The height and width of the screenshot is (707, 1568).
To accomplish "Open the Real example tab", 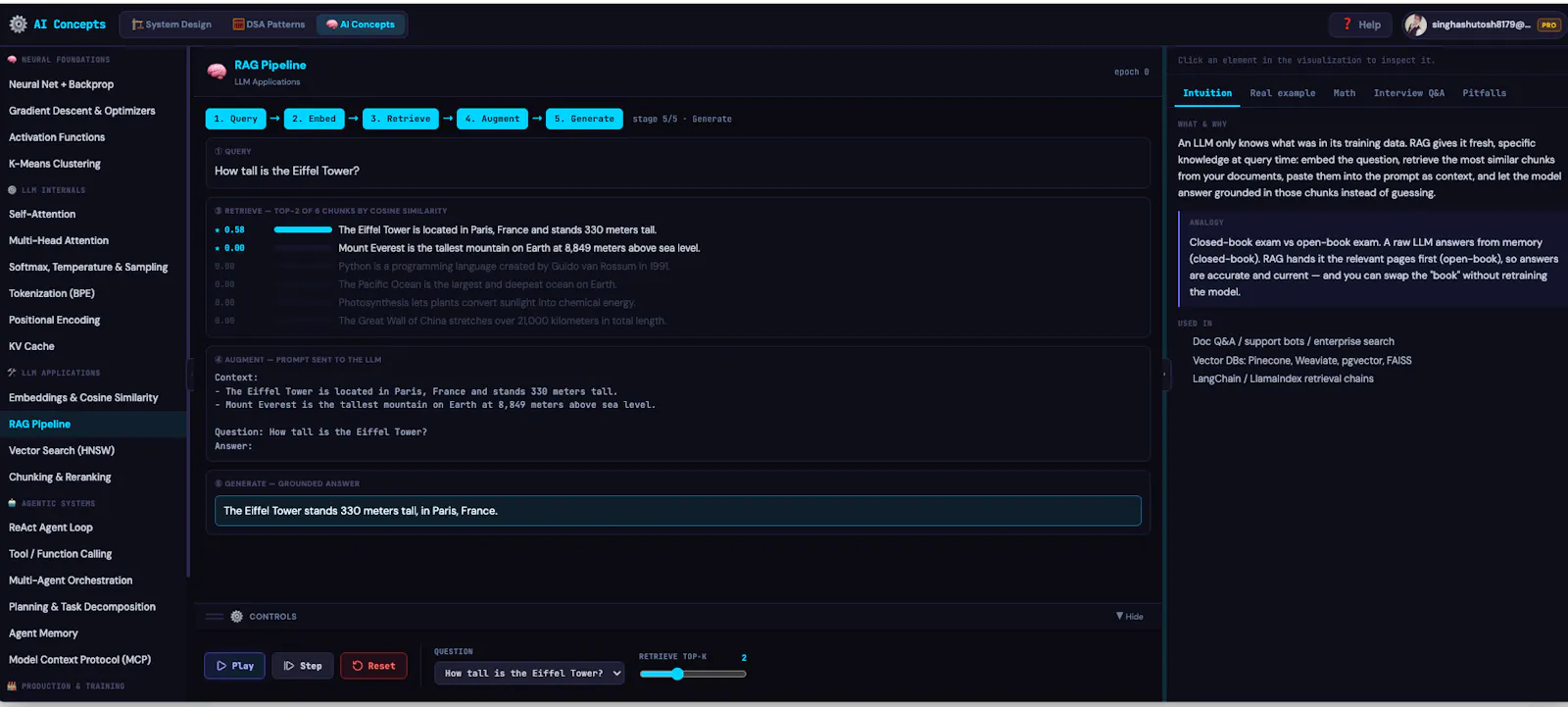I will [x=1282, y=93].
